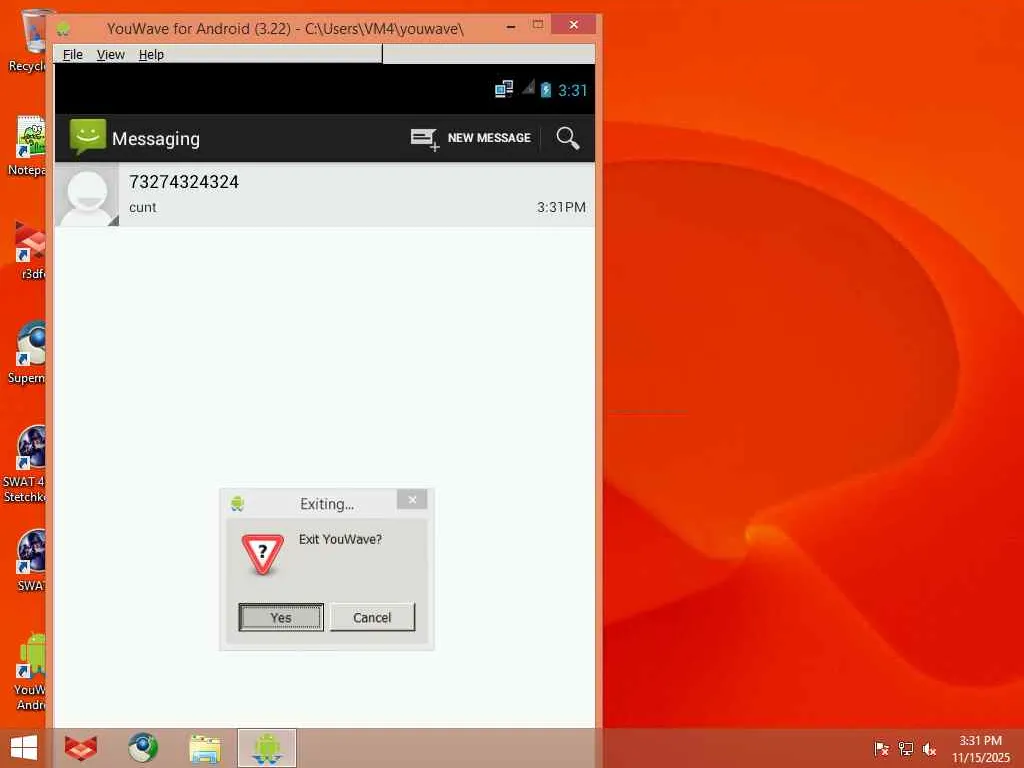Minimize the YouWave window

click(x=511, y=26)
